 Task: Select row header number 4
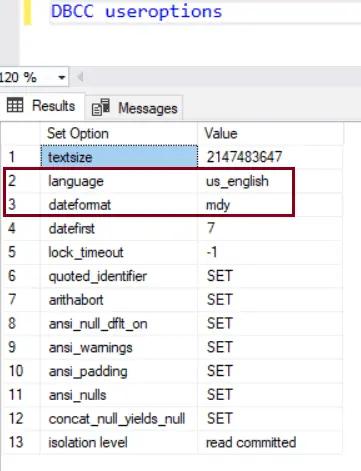click(22, 229)
